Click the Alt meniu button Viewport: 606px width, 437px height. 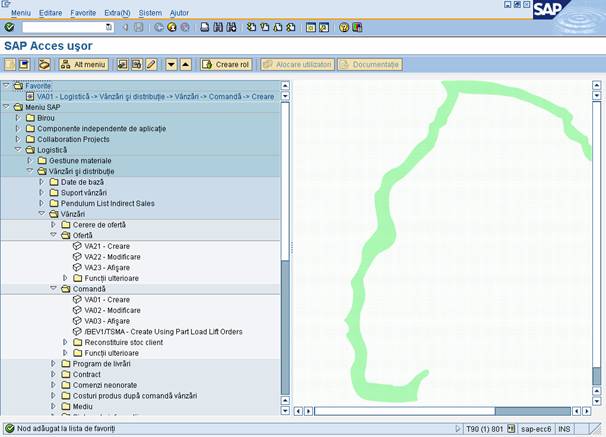(84, 65)
